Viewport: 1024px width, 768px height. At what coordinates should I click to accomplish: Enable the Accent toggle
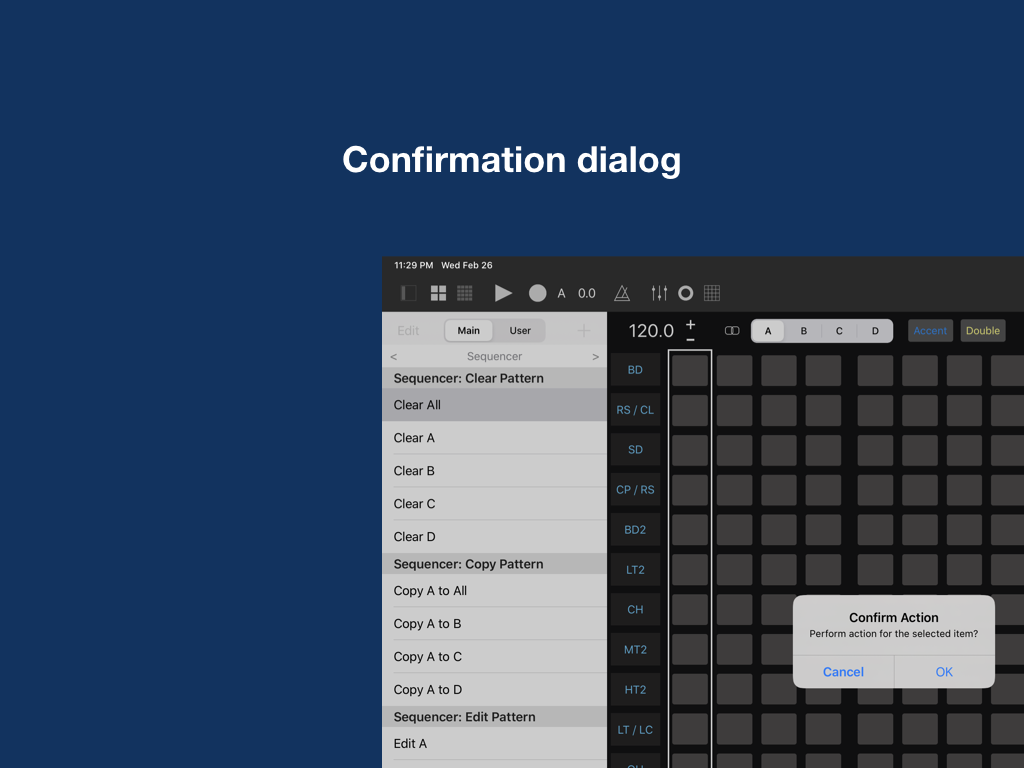click(930, 331)
